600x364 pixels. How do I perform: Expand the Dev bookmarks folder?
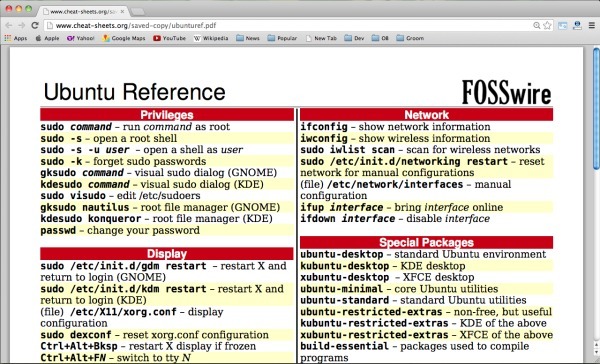354,38
